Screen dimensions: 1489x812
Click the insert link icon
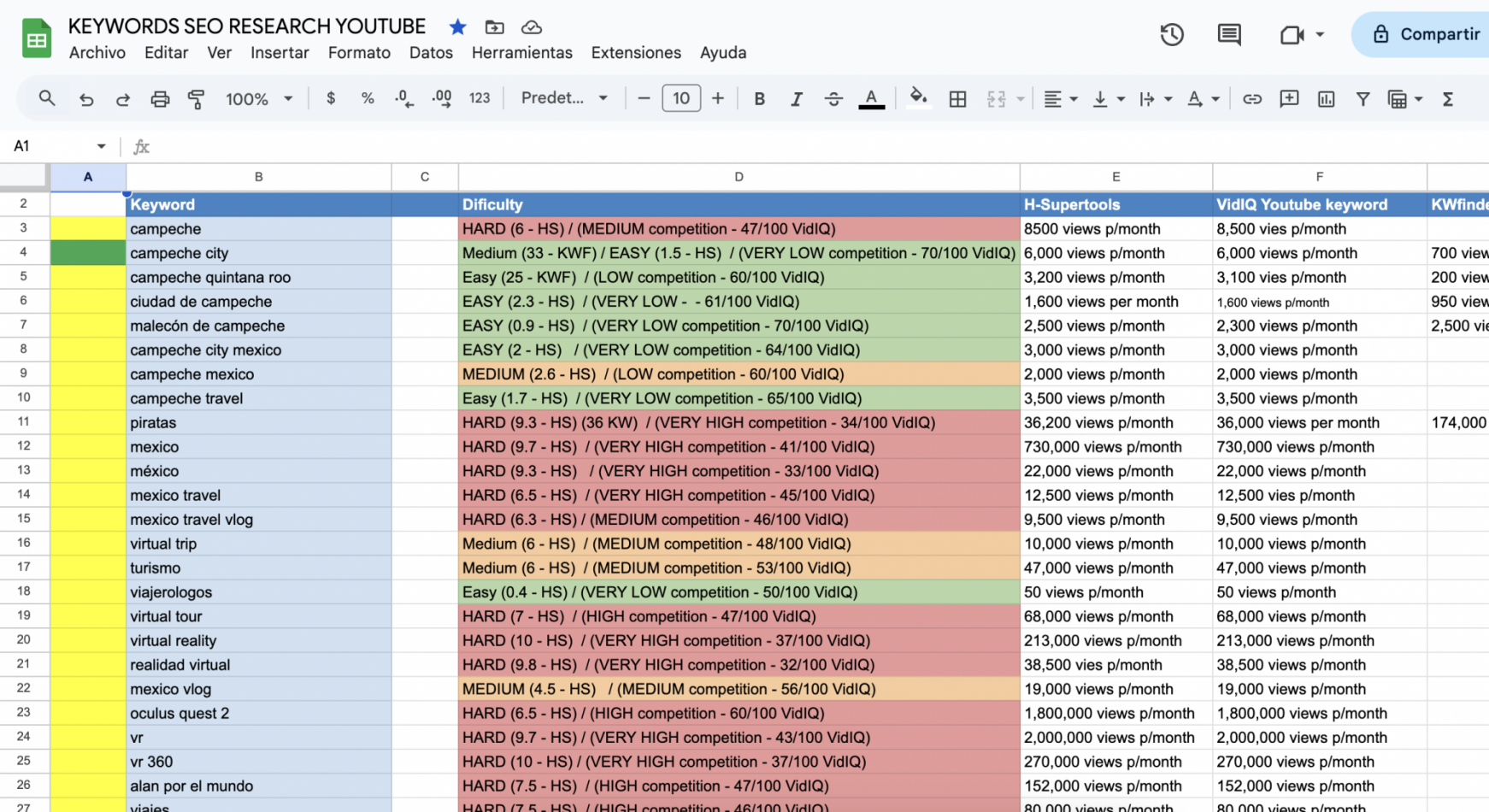(1251, 99)
